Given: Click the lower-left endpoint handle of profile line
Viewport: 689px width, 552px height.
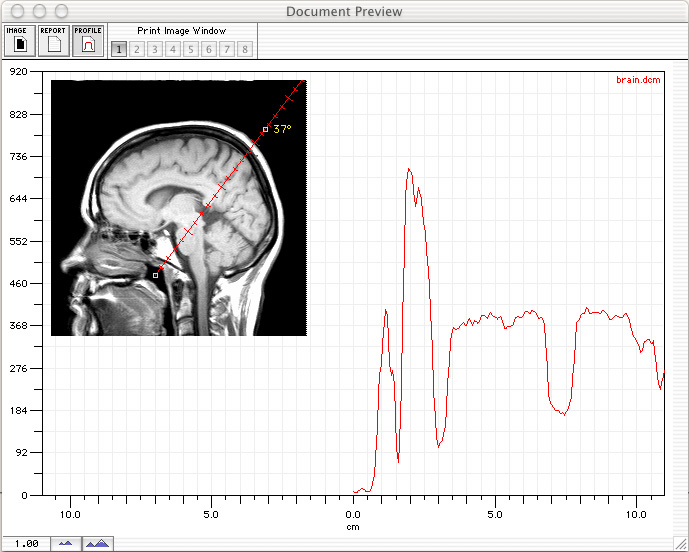Looking at the screenshot, I should coord(155,274).
